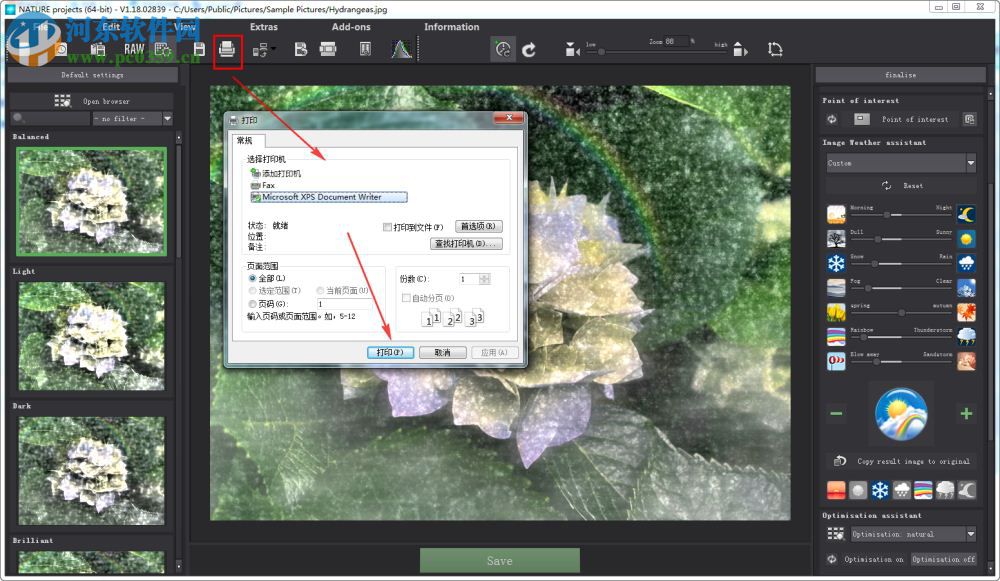This screenshot has width=1000, height=581.
Task: Open the Optimisation: natural dropdown
Action: pos(908,533)
